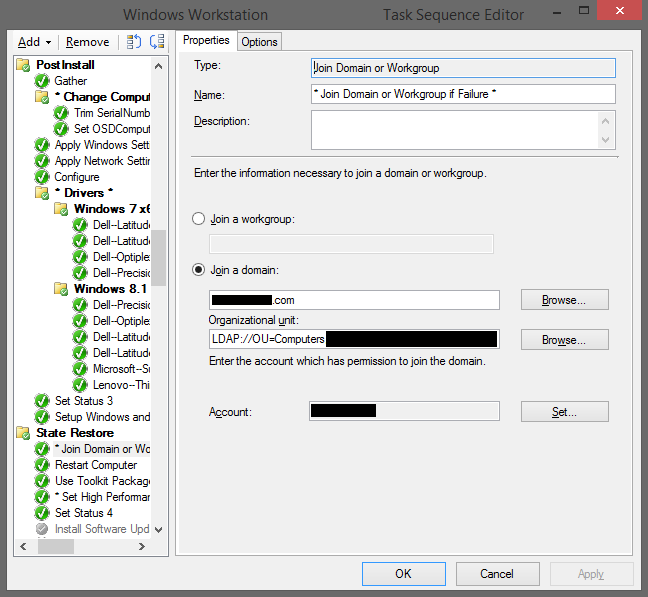Viewport: 648px width, 597px height.
Task: Click the OK button
Action: pos(403,573)
